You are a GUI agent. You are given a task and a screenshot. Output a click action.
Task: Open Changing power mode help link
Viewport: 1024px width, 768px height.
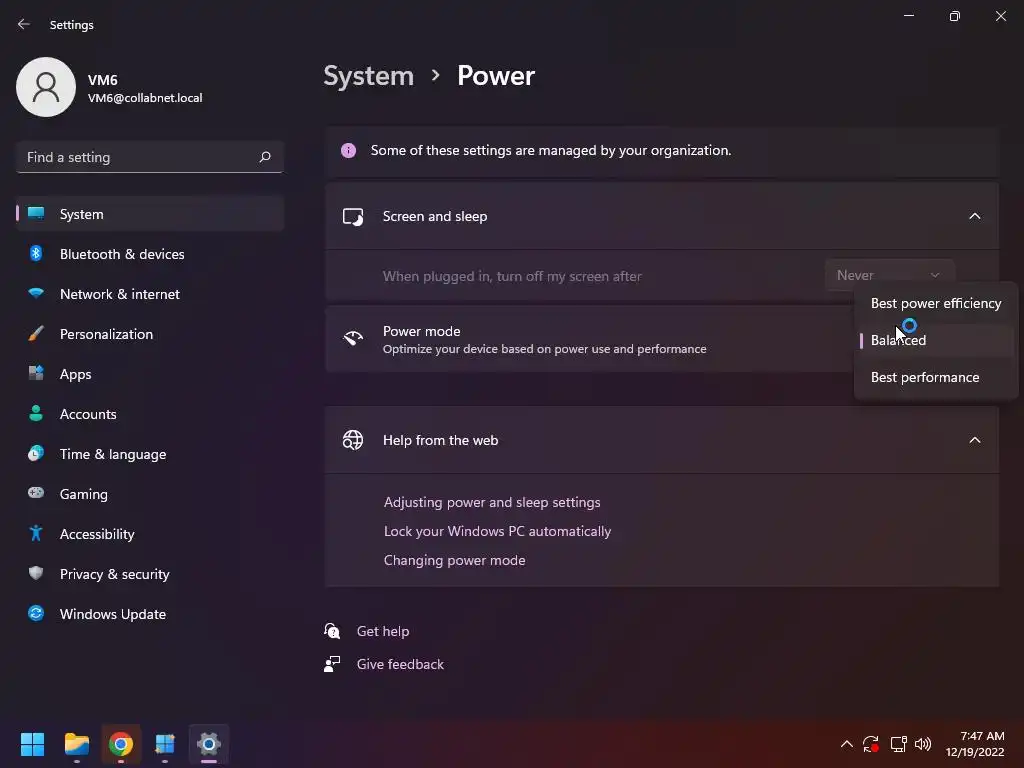pos(454,560)
